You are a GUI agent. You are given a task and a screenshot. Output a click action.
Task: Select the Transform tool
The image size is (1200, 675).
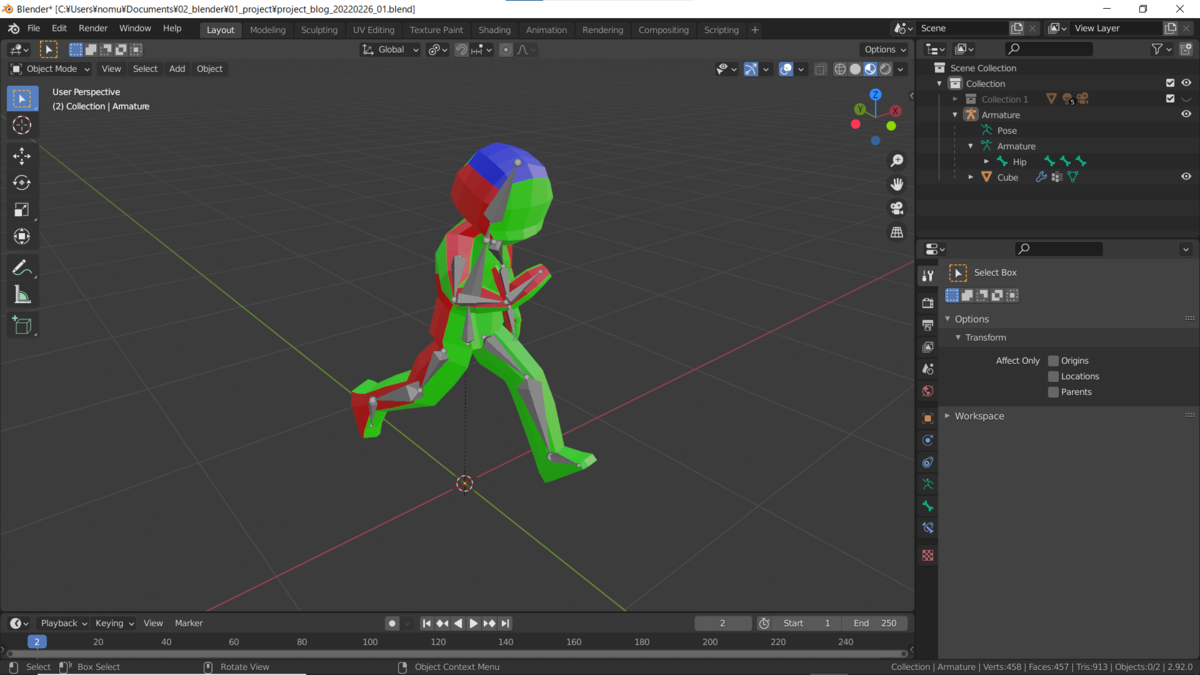[x=22, y=237]
